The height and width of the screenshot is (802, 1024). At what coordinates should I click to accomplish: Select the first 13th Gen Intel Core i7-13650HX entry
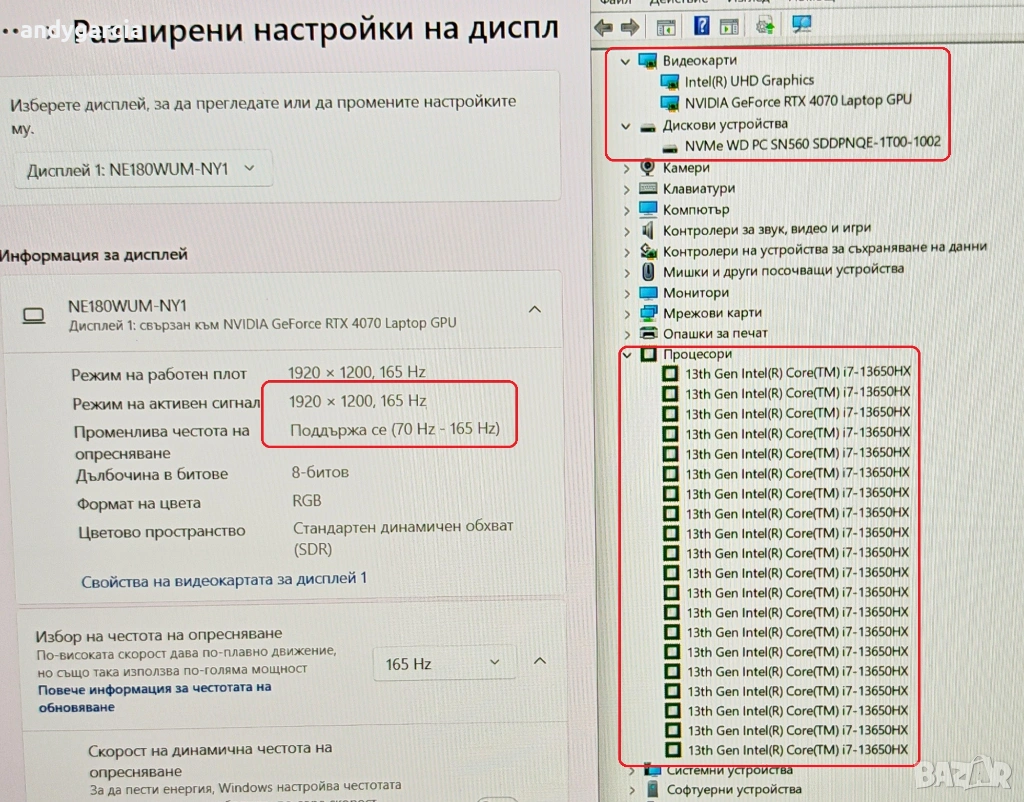click(797, 373)
